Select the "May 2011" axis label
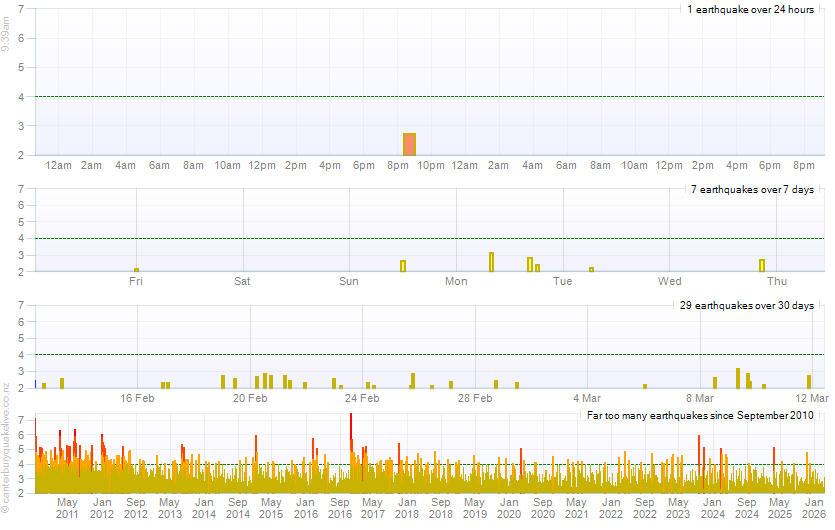This screenshot has width=835, height=530. (67, 507)
